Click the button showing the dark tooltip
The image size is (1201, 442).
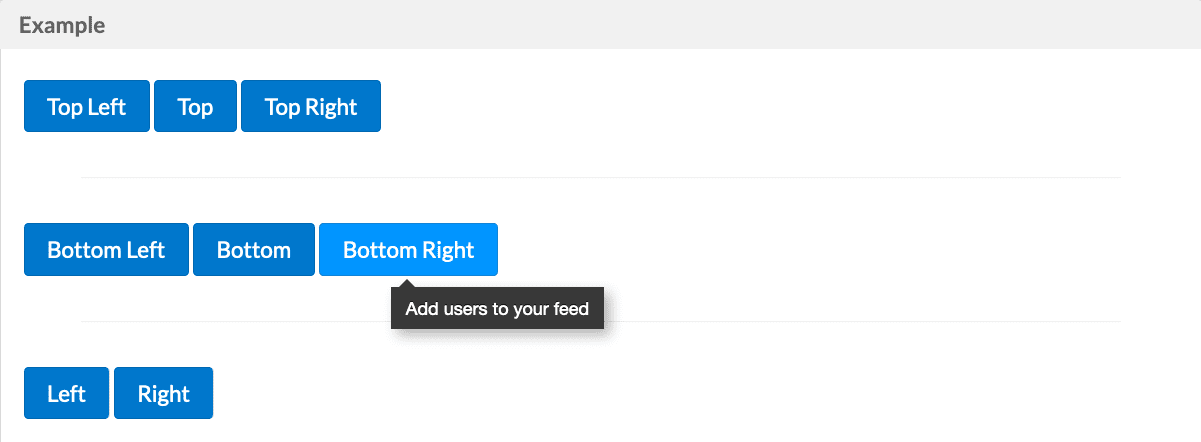click(x=408, y=249)
